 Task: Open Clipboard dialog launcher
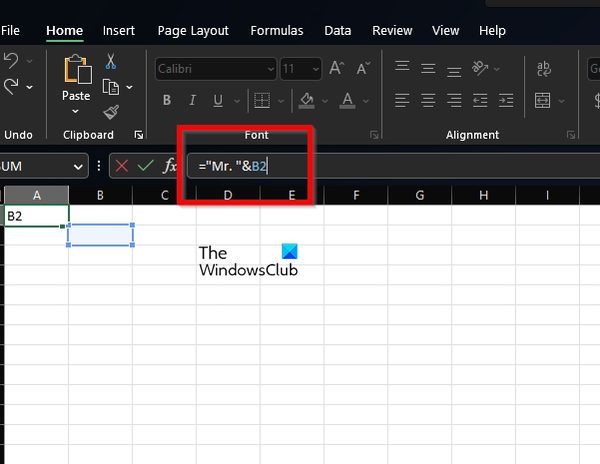pos(139,135)
